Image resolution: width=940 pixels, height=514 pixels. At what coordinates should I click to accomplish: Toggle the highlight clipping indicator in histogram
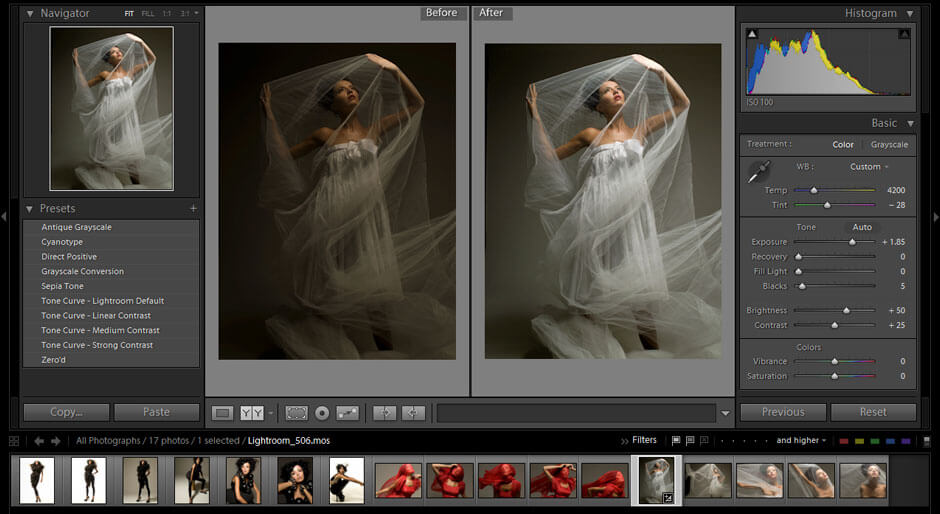903,34
